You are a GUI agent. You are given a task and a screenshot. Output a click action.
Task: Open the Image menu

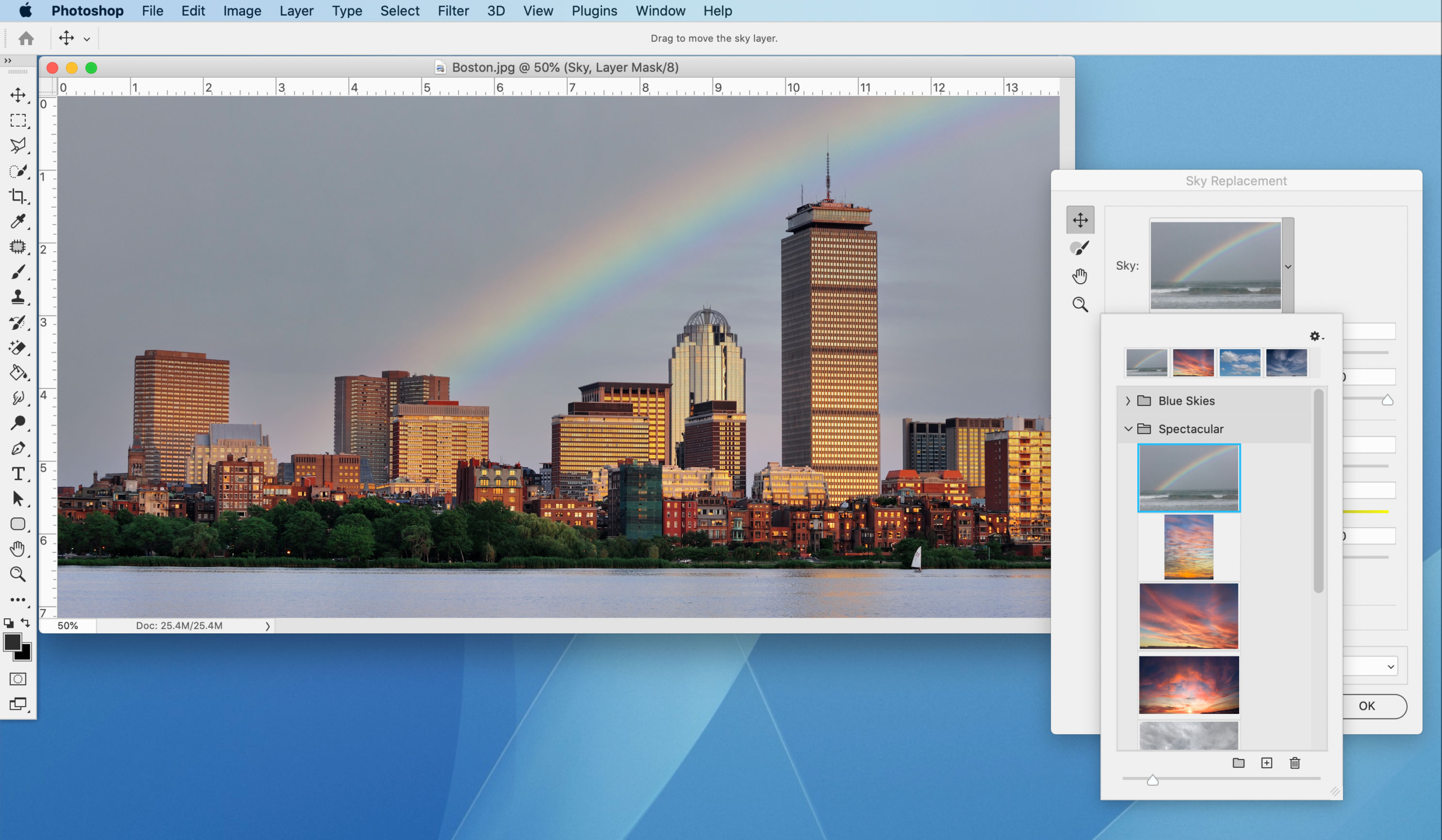[242, 11]
